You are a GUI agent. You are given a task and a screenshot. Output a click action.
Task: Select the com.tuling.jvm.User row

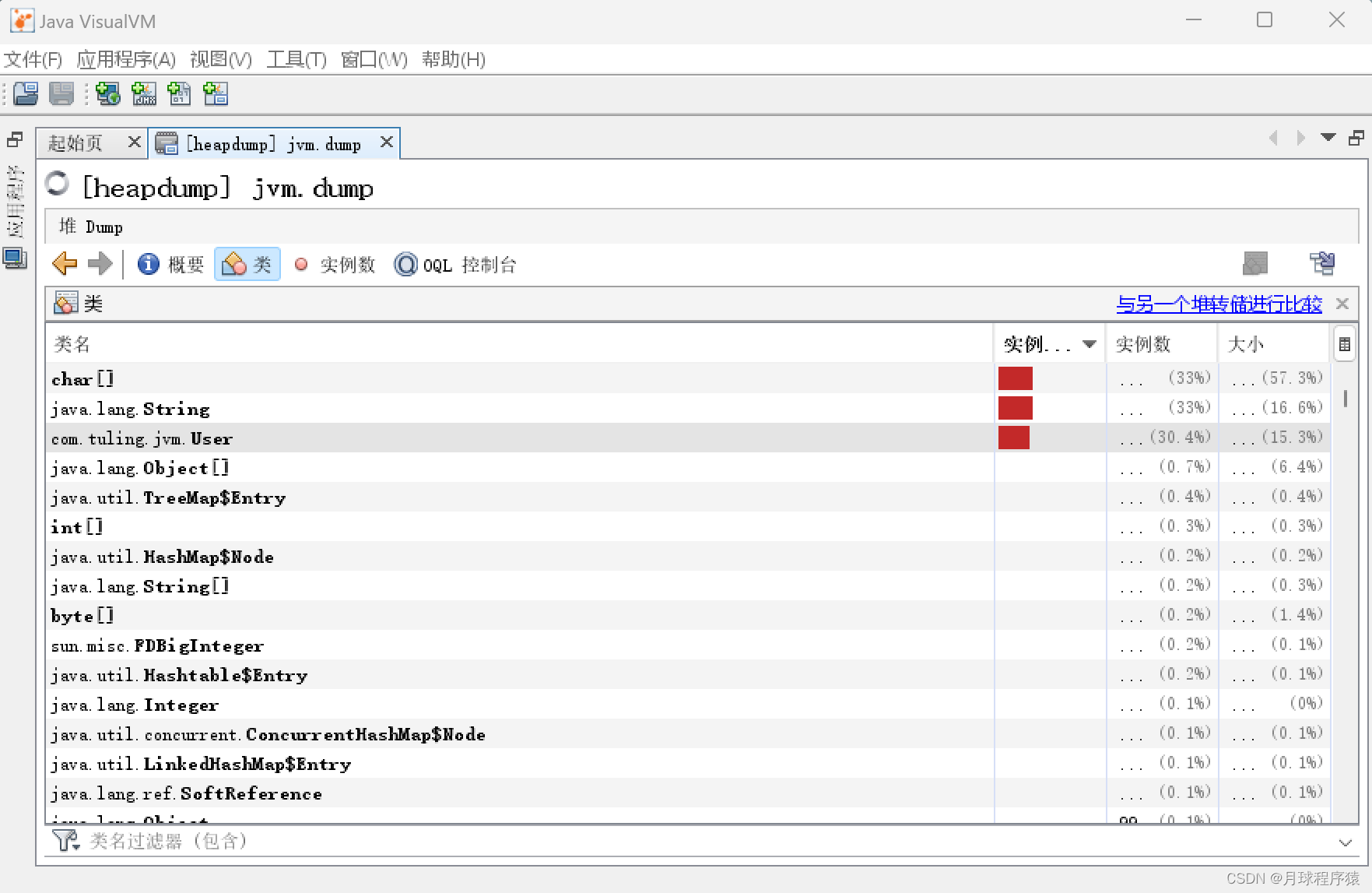click(688, 438)
